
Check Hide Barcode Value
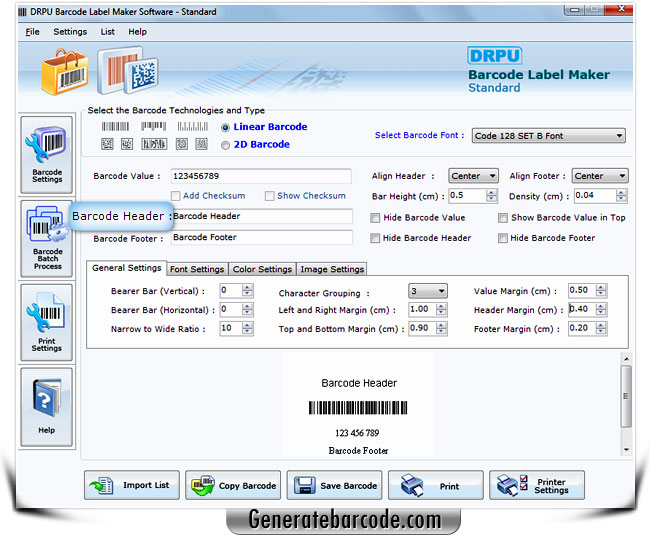[x=375, y=218]
